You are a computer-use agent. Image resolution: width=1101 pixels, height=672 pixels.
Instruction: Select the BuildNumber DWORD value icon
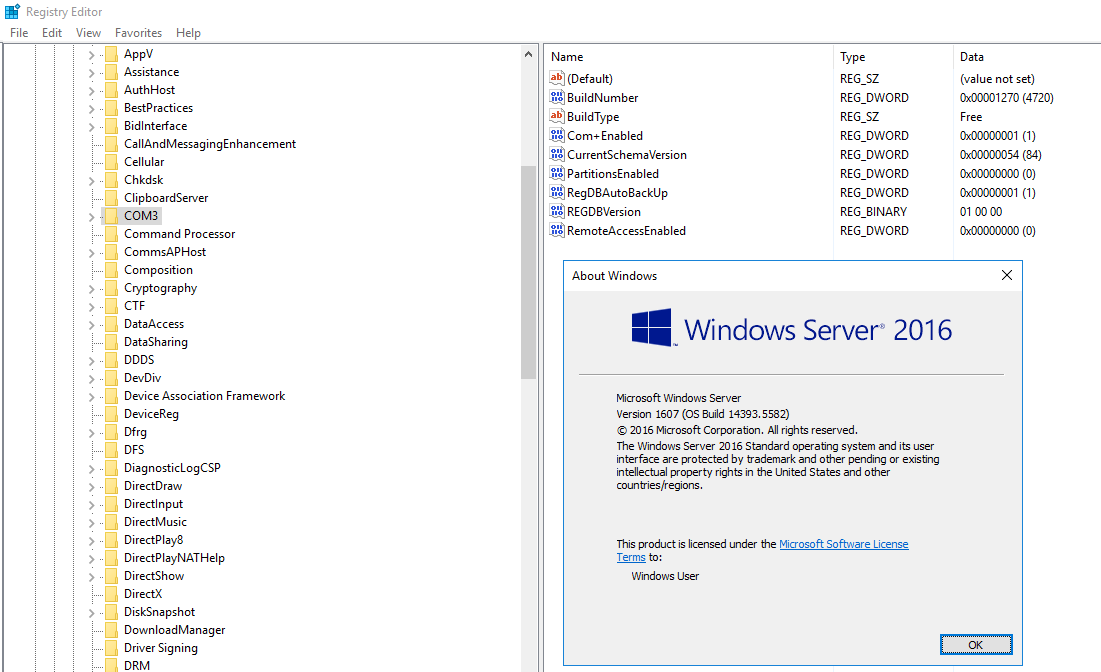pos(557,97)
